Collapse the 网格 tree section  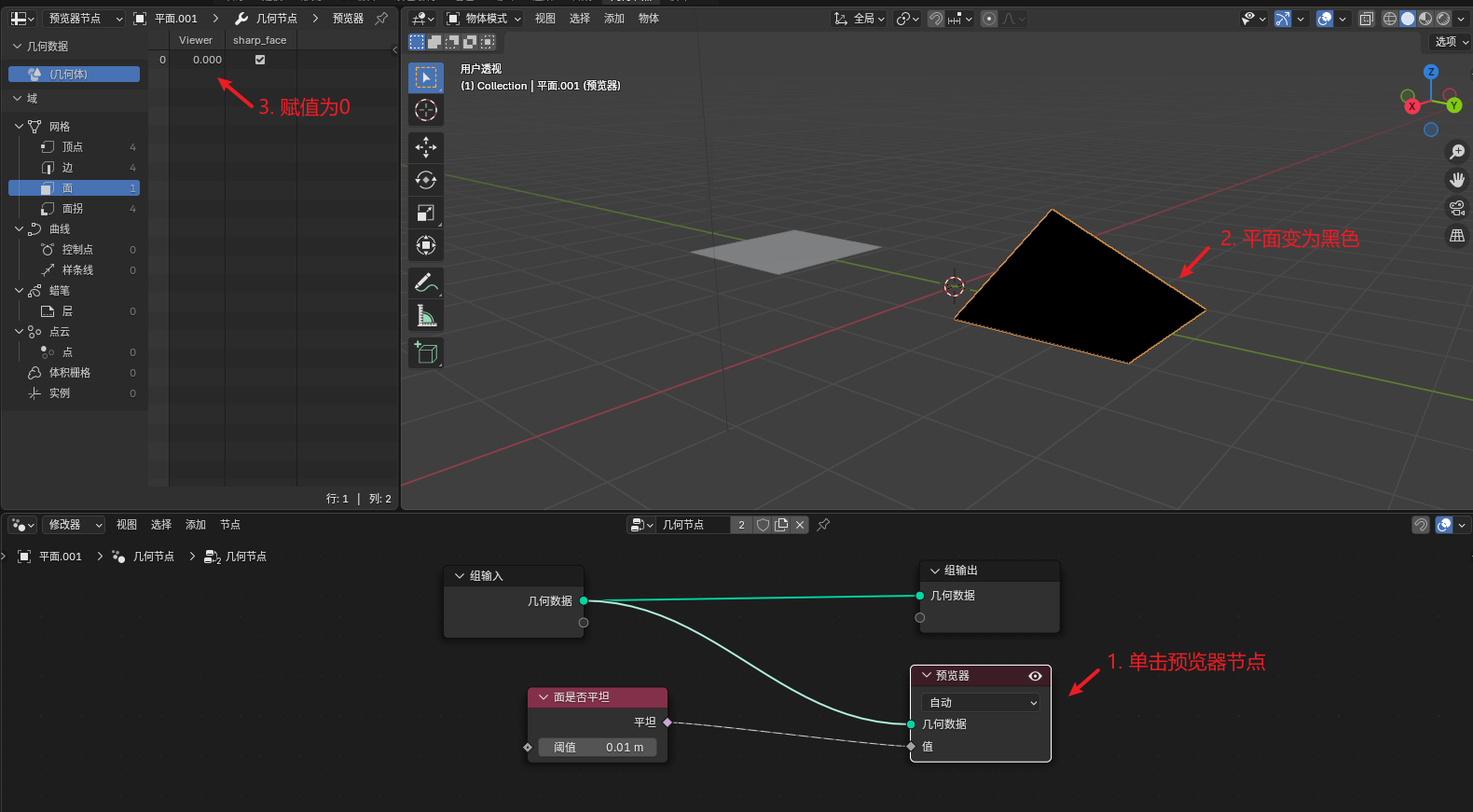(x=19, y=126)
